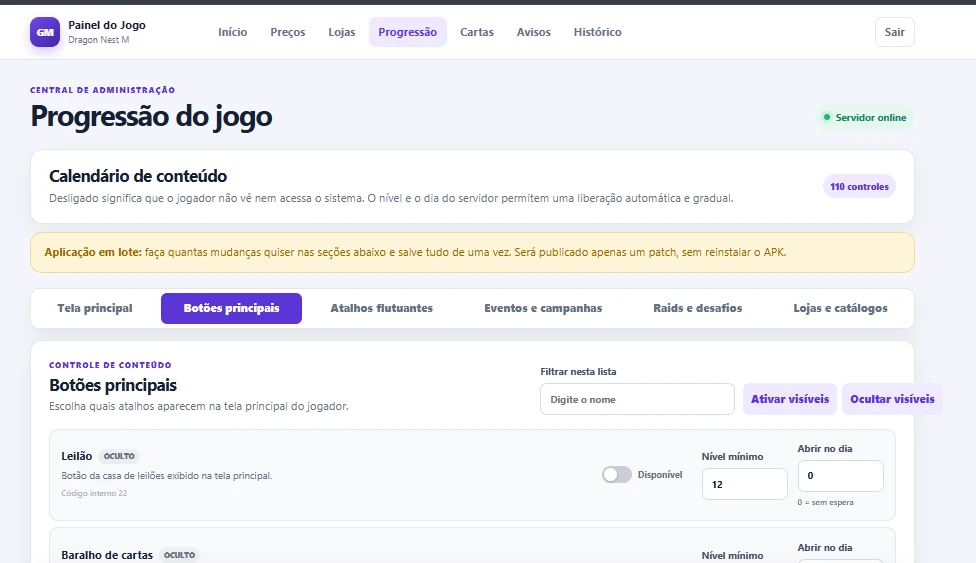Viewport: 976px width, 563px height.
Task: Show the Lojas e catálogos tab
Action: (x=840, y=308)
